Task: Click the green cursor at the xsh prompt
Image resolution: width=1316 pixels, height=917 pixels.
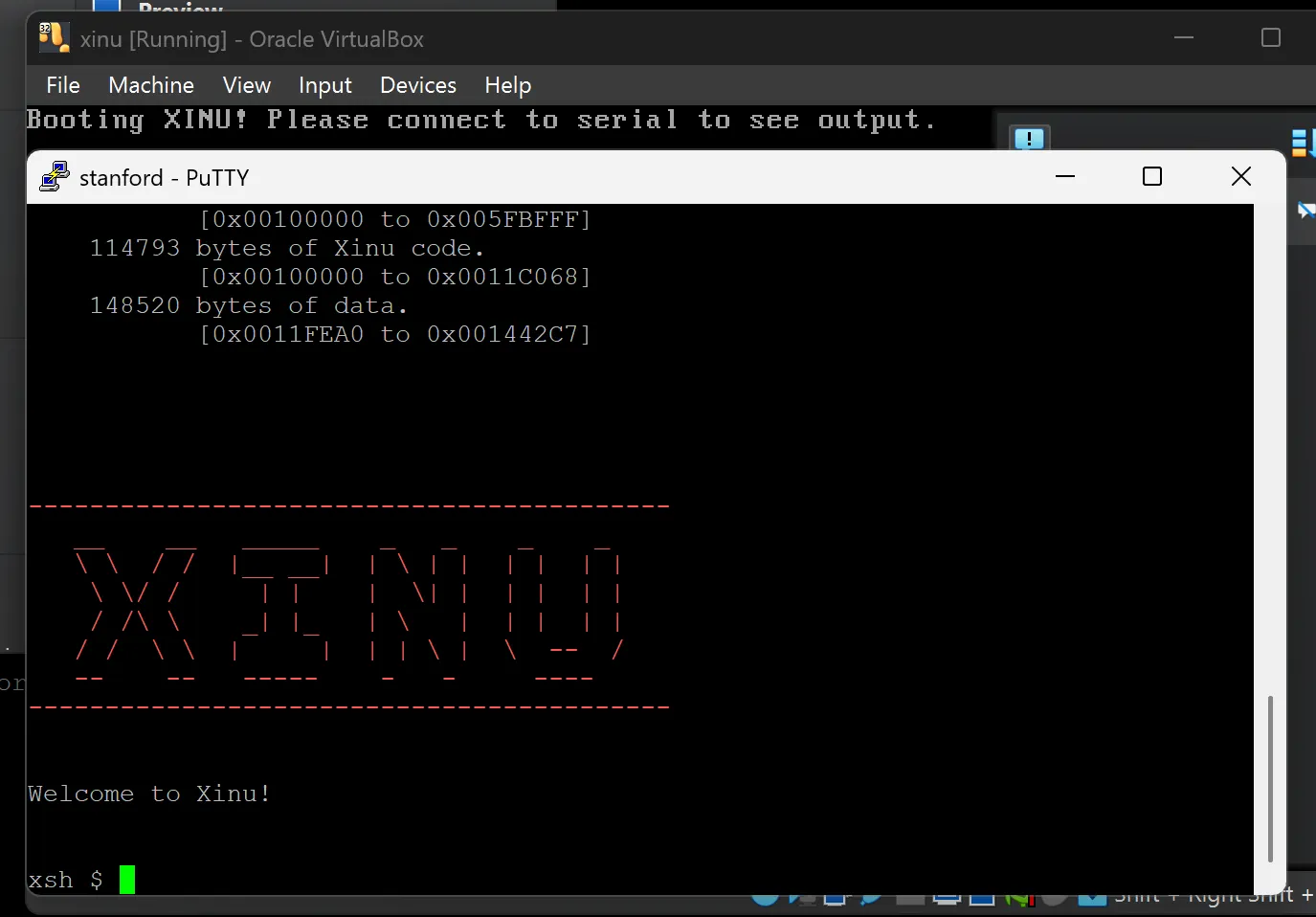Action: click(x=126, y=879)
